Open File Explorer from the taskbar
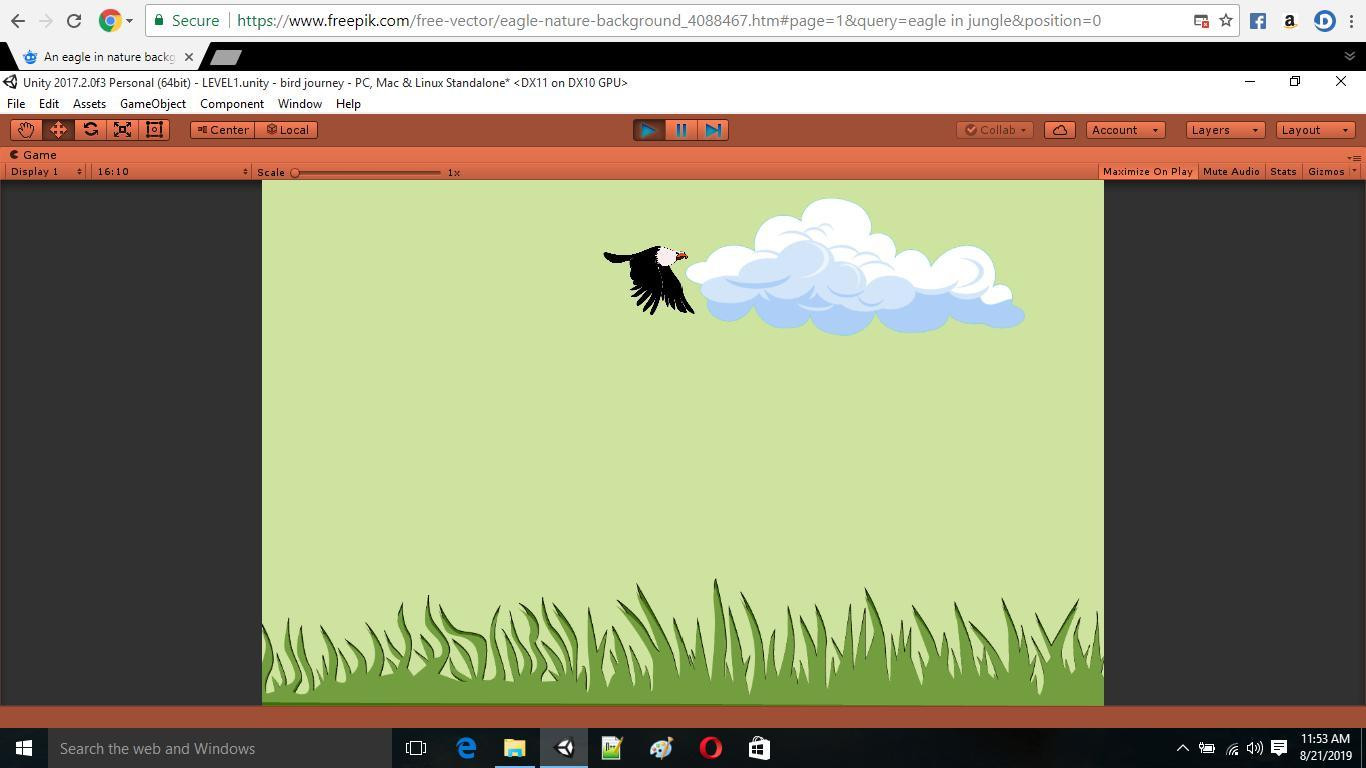1366x768 pixels. (514, 748)
